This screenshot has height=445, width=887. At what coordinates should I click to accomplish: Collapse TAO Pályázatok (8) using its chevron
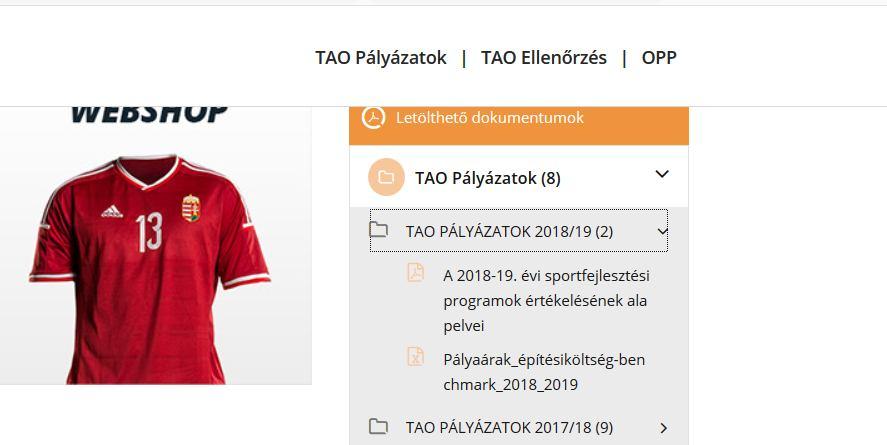(662, 174)
